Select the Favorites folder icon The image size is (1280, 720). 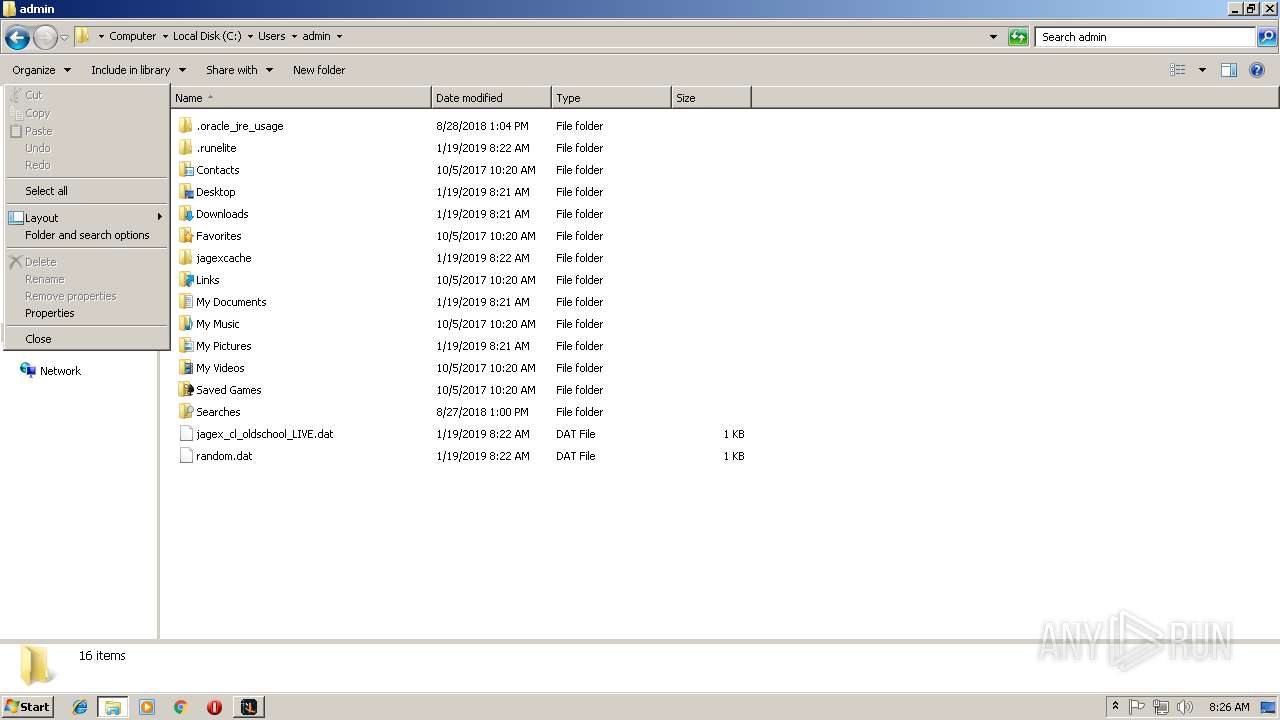click(x=186, y=236)
